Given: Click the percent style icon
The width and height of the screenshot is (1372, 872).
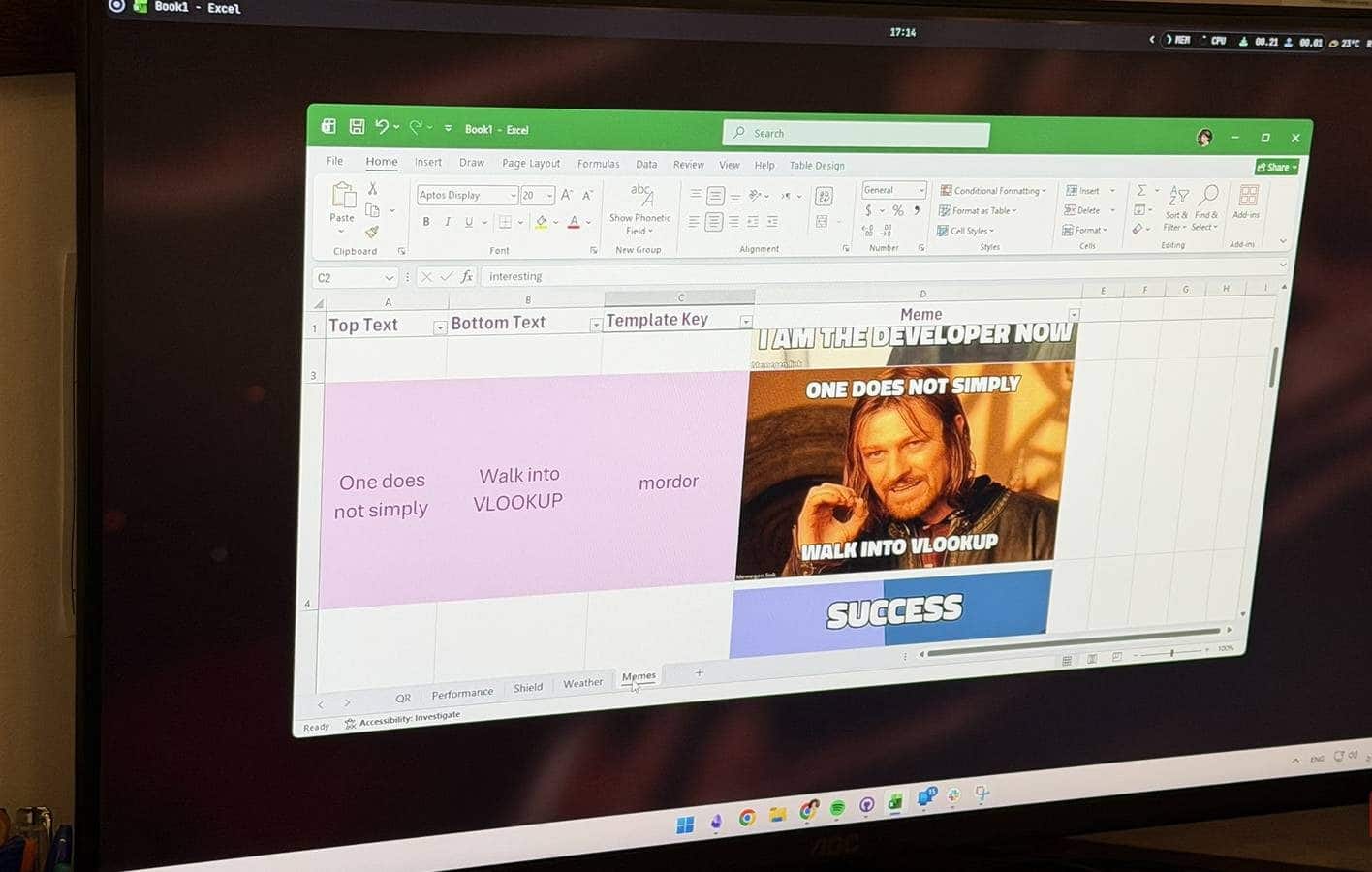Looking at the screenshot, I should (898, 210).
